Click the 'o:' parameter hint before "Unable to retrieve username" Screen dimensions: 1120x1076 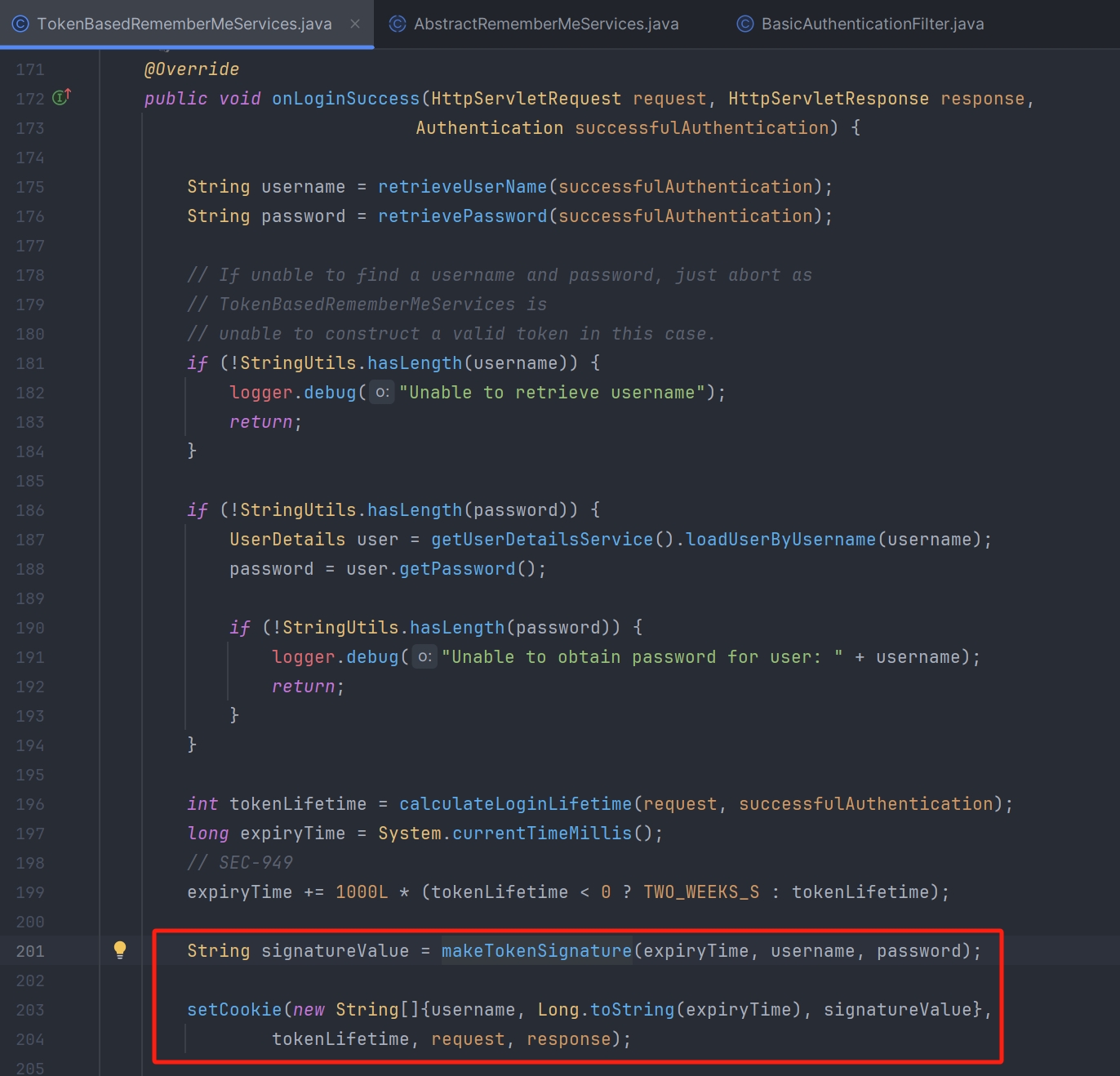pyautogui.click(x=382, y=393)
